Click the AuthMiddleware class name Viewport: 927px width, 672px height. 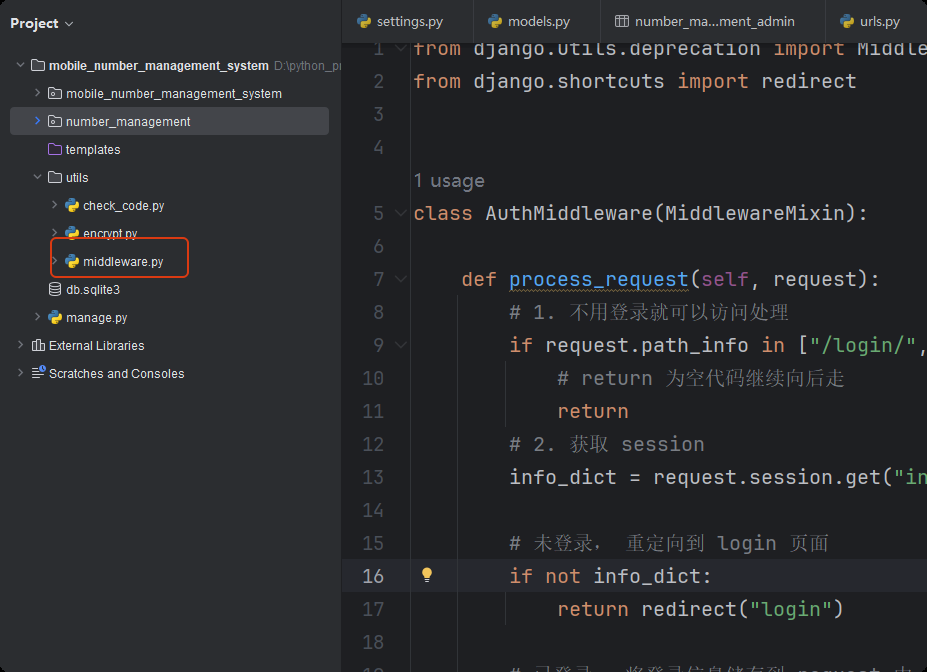tap(569, 213)
